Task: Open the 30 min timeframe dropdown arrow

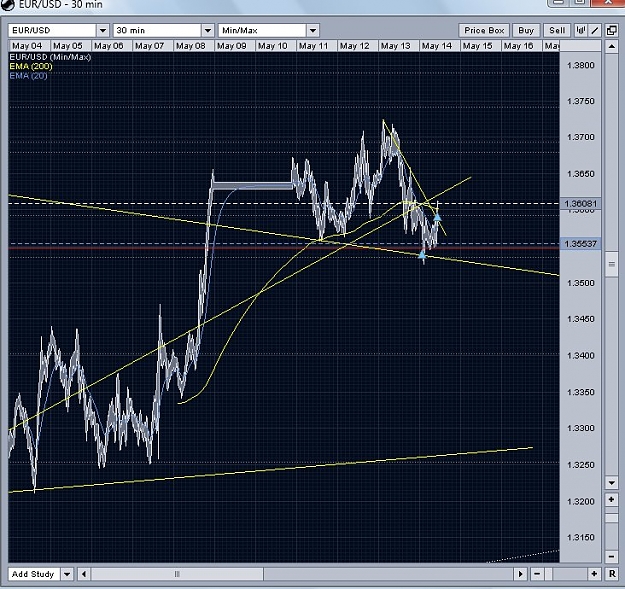Action: [208, 30]
